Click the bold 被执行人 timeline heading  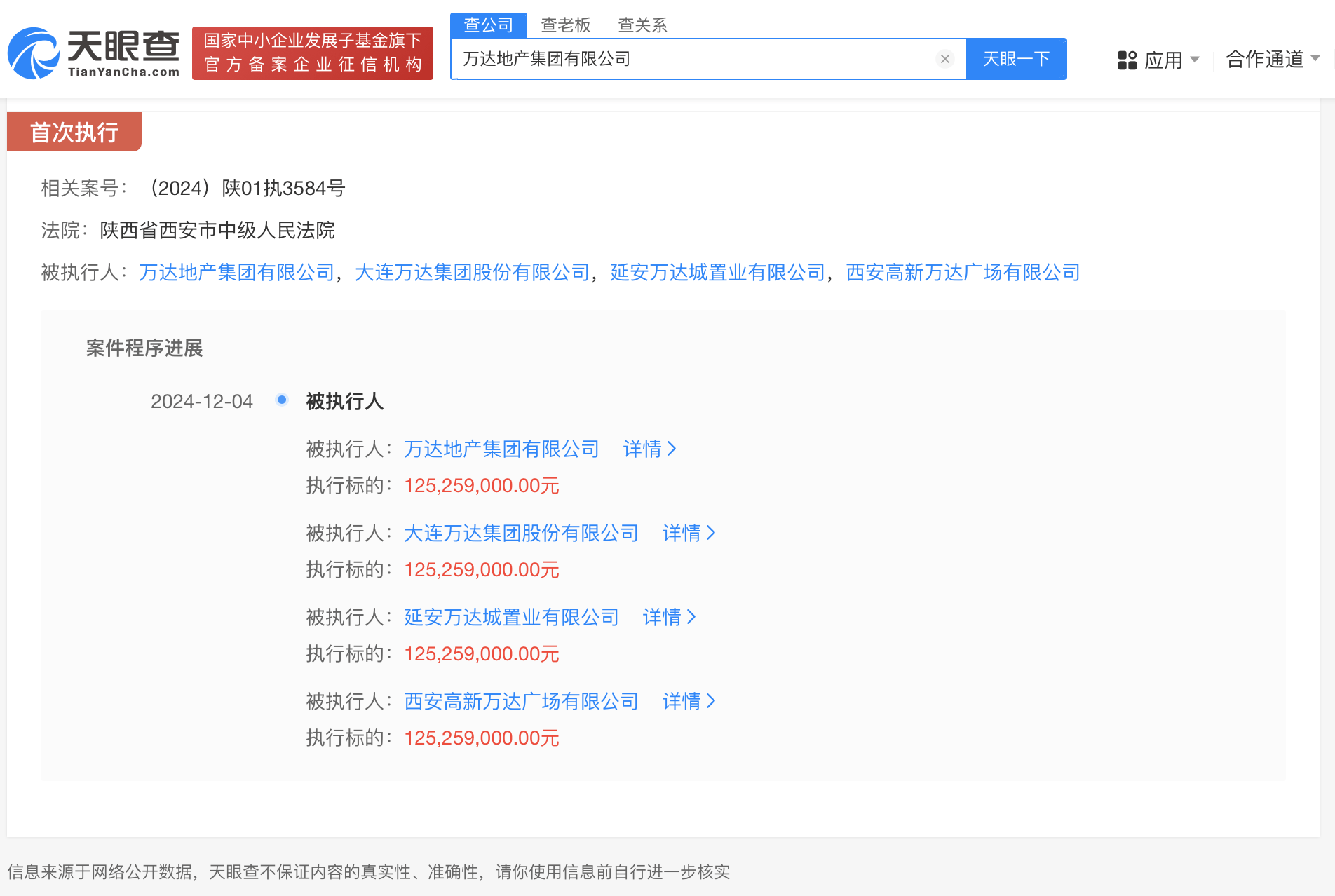345,401
